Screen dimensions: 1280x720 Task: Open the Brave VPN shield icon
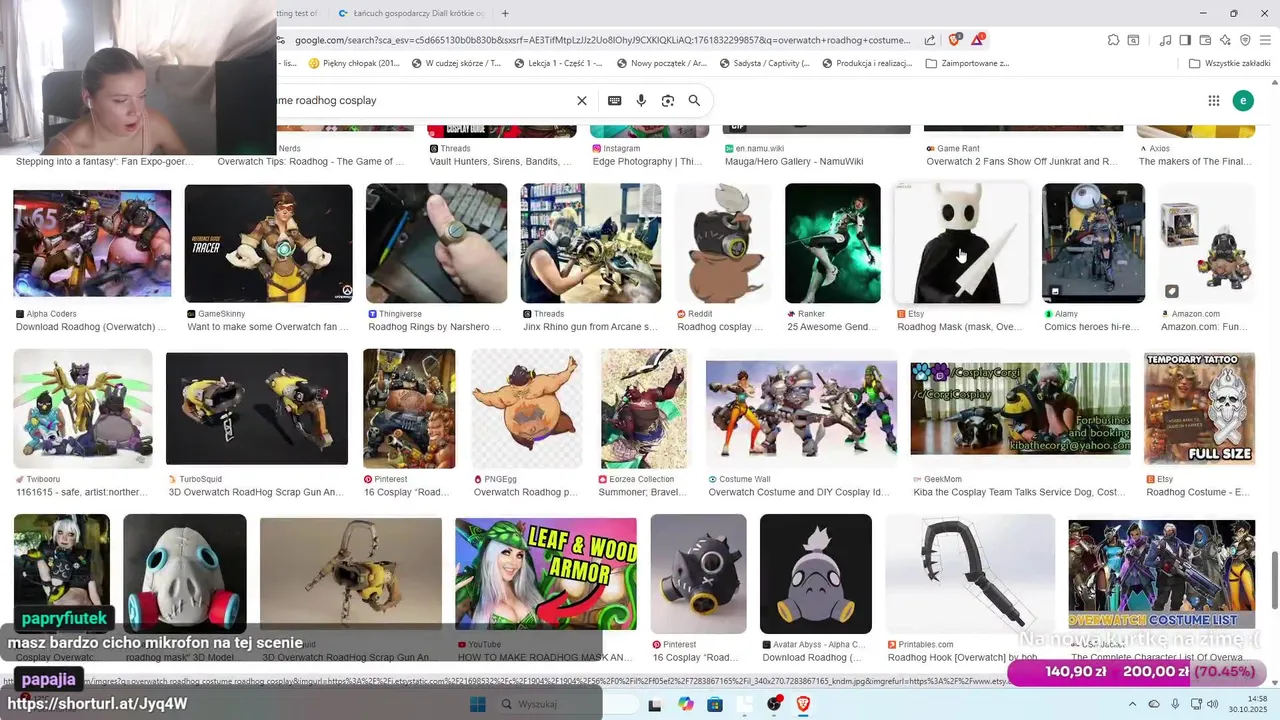click(x=1245, y=40)
